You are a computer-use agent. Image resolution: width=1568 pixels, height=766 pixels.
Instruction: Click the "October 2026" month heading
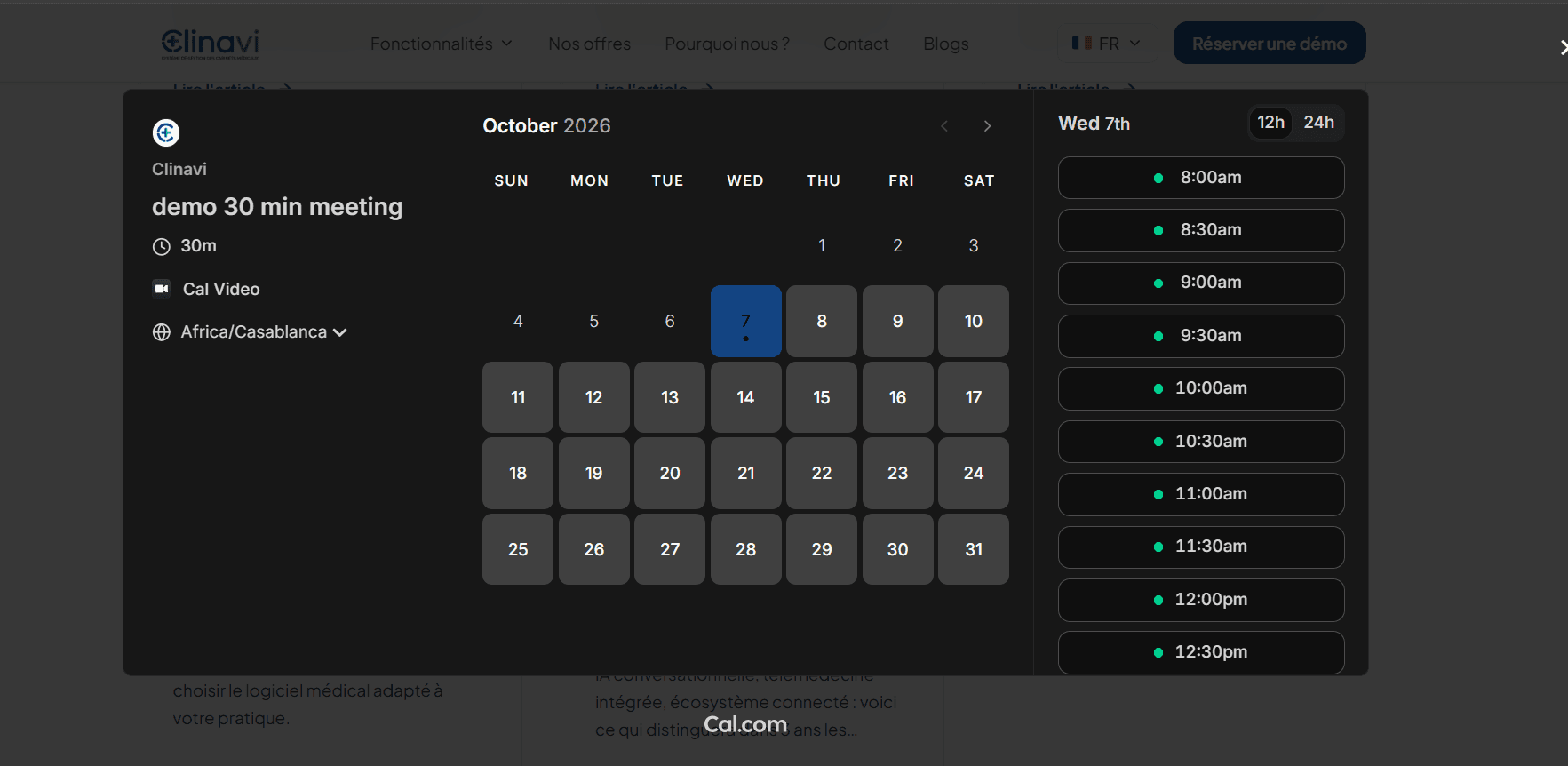[546, 126]
